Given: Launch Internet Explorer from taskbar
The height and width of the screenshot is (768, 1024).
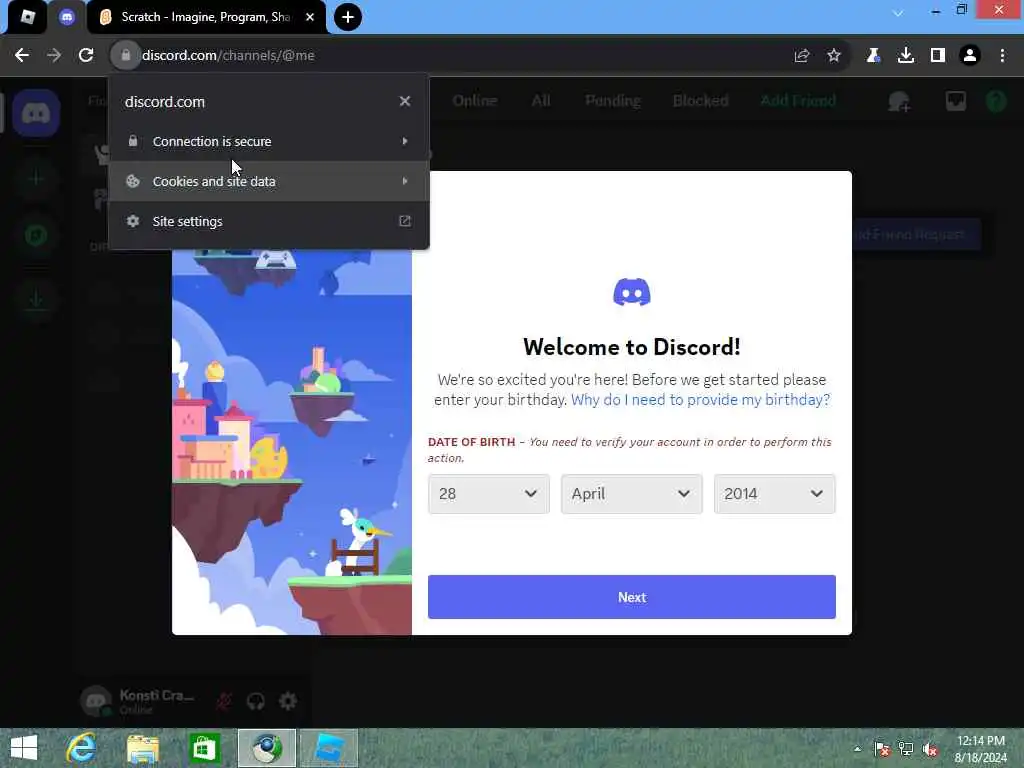Looking at the screenshot, I should 81,748.
